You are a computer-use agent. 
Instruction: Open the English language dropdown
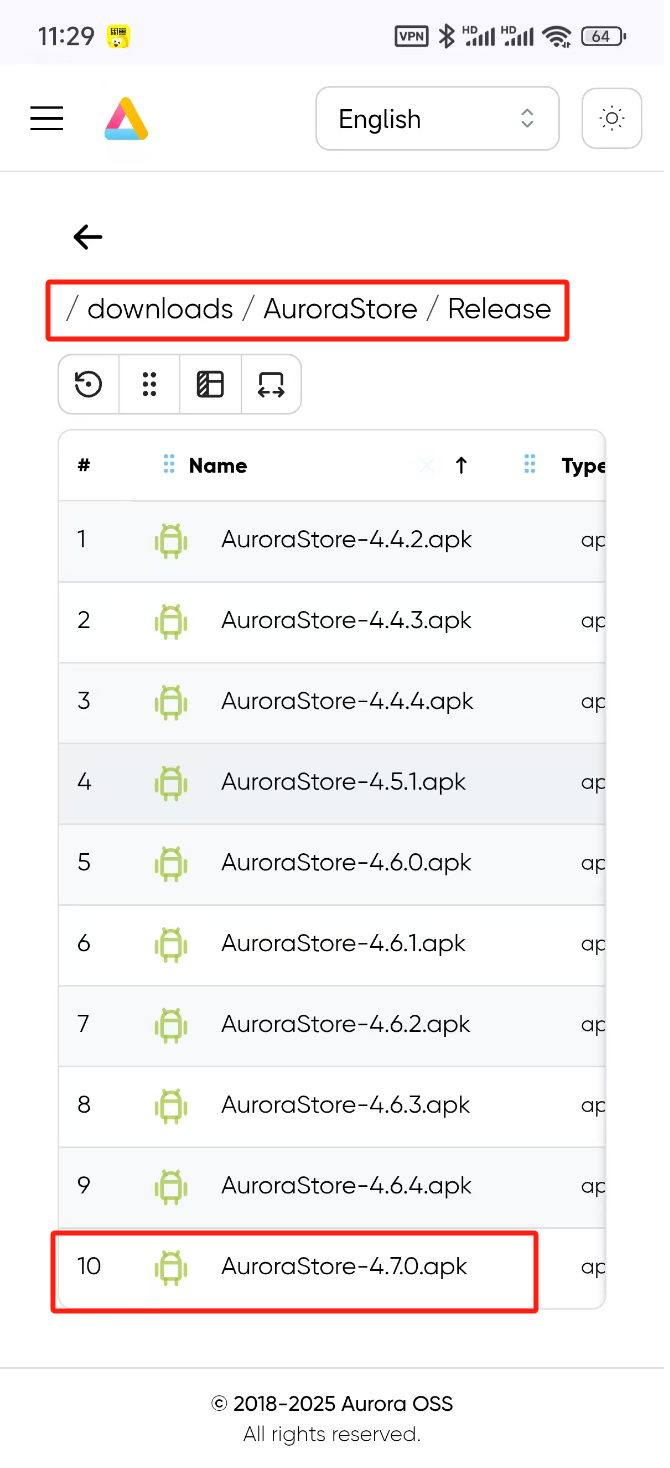tap(437, 119)
